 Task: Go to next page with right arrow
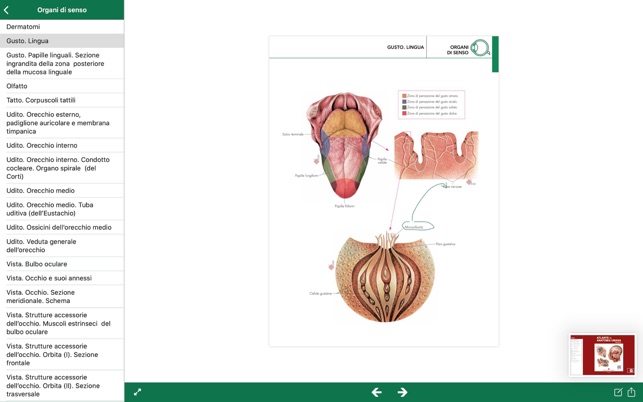[402, 392]
